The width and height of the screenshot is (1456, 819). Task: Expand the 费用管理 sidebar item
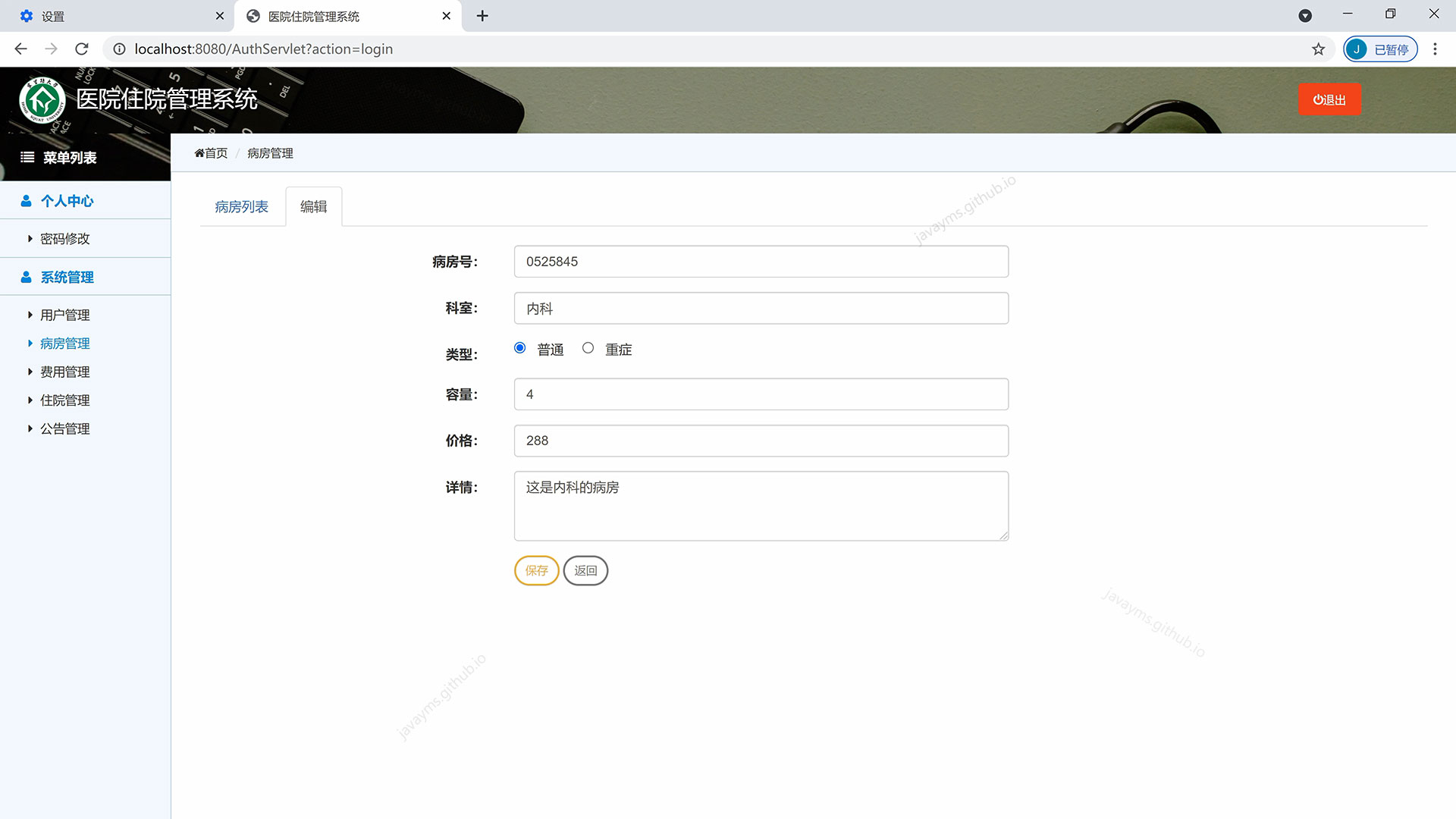tap(64, 372)
